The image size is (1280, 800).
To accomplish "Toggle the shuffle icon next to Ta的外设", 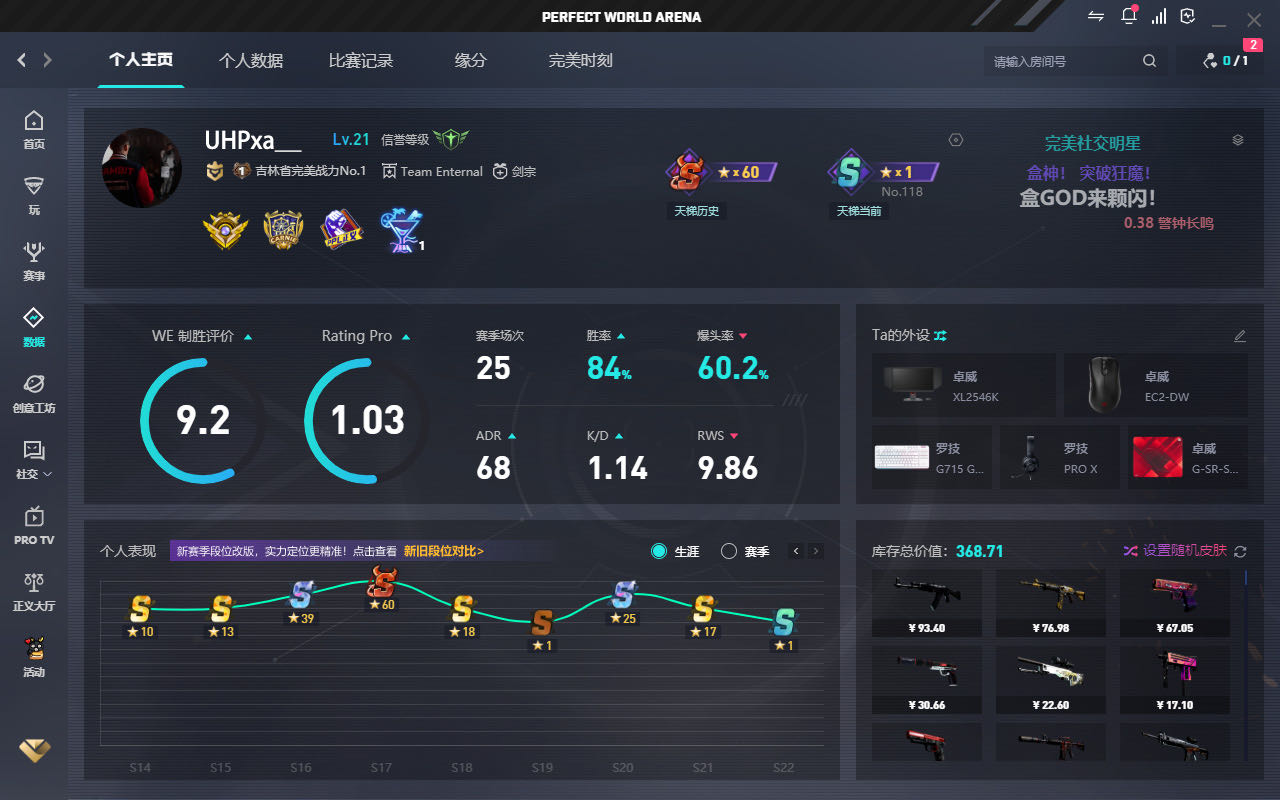I will pyautogui.click(x=940, y=336).
